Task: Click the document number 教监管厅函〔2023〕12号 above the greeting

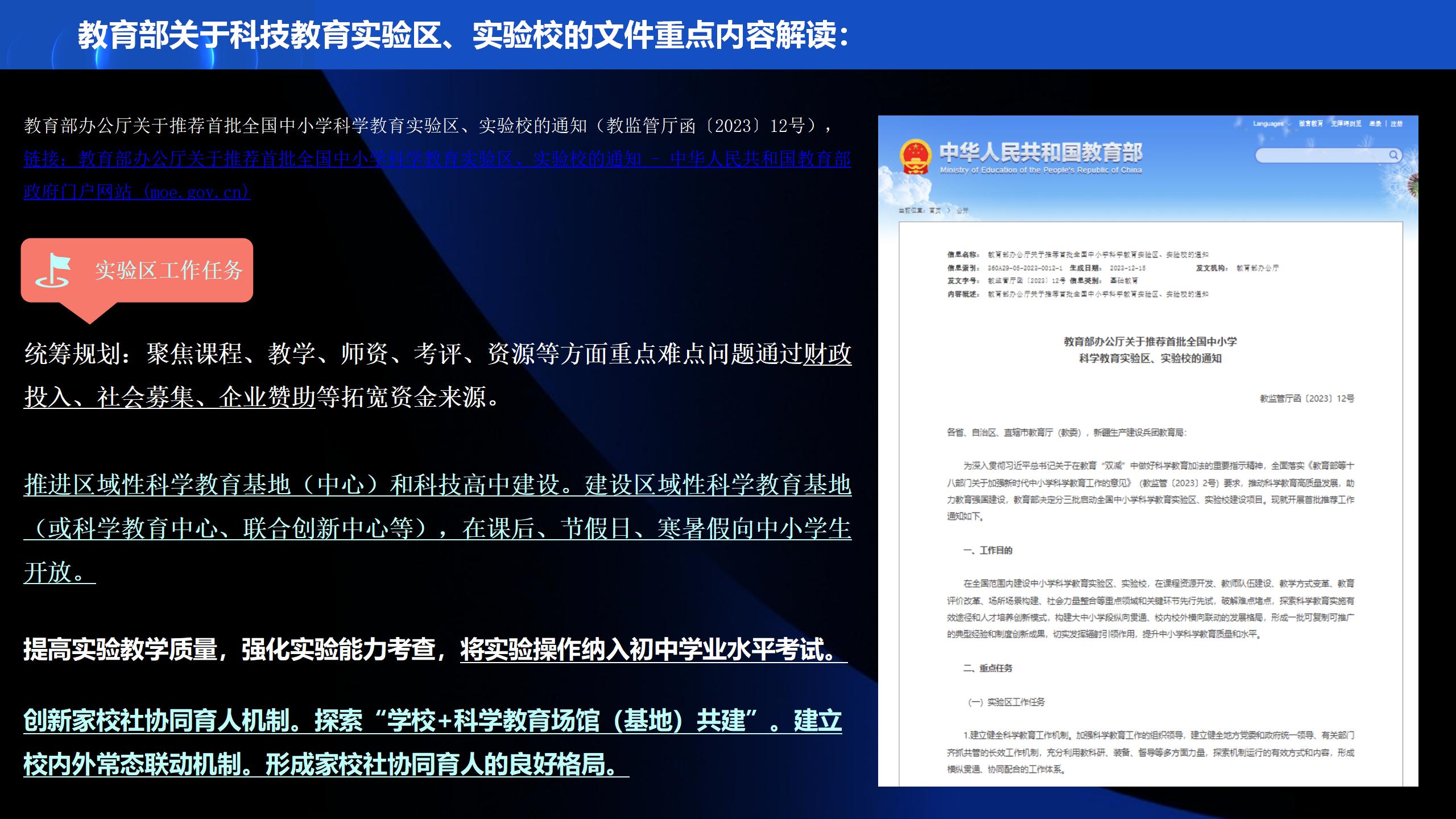Action: point(1306,398)
